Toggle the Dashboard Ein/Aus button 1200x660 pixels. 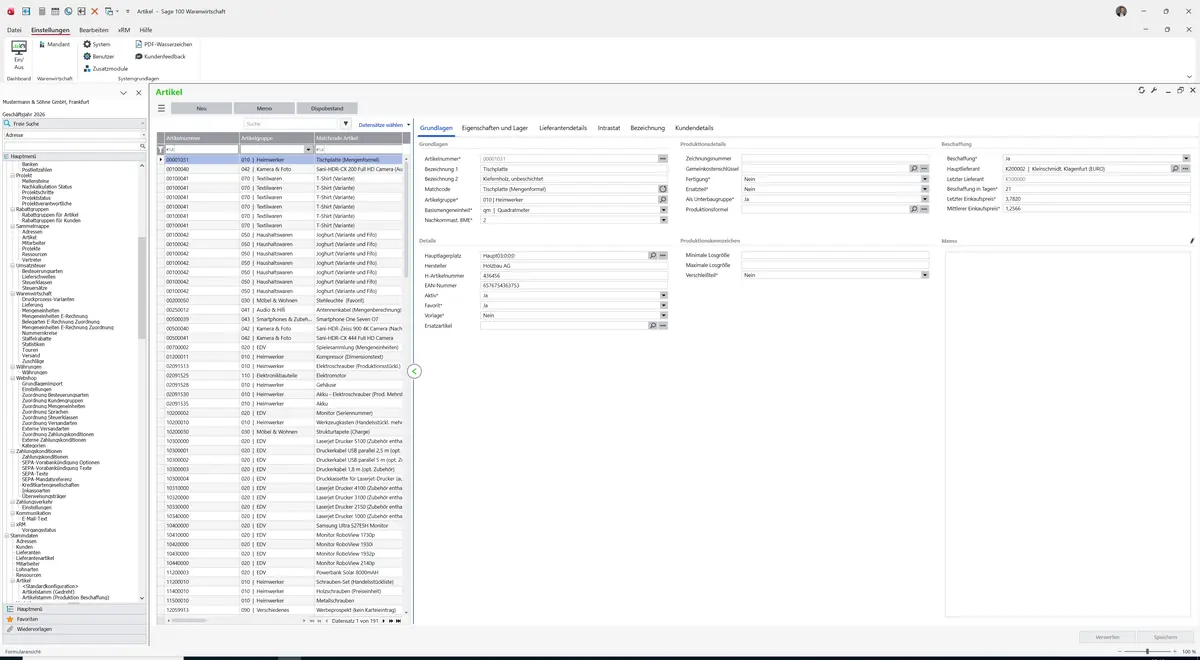coord(19,54)
